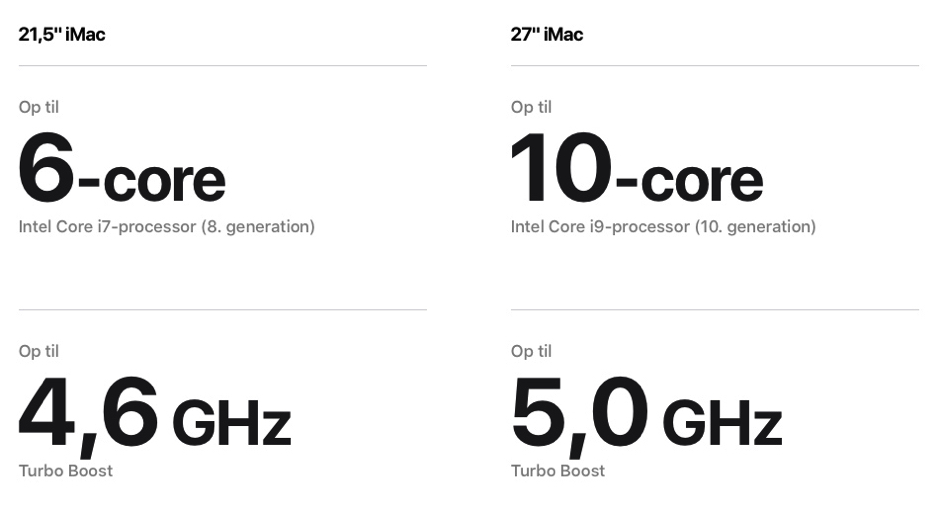The height and width of the screenshot is (515, 940).
Task: Select the Intel Core i7-processor label
Action: click(107, 227)
